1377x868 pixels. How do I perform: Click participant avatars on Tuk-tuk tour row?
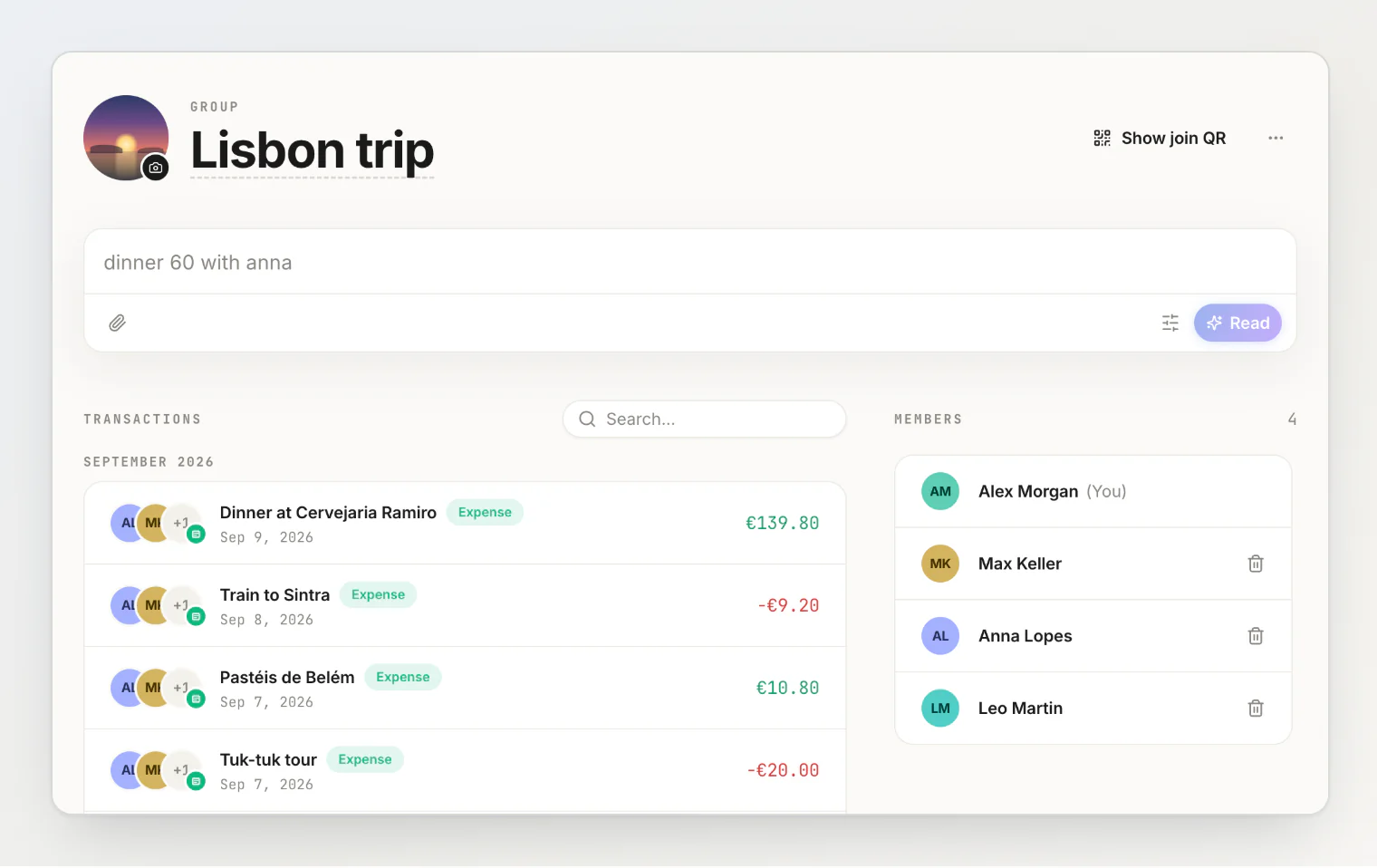pyautogui.click(x=158, y=770)
